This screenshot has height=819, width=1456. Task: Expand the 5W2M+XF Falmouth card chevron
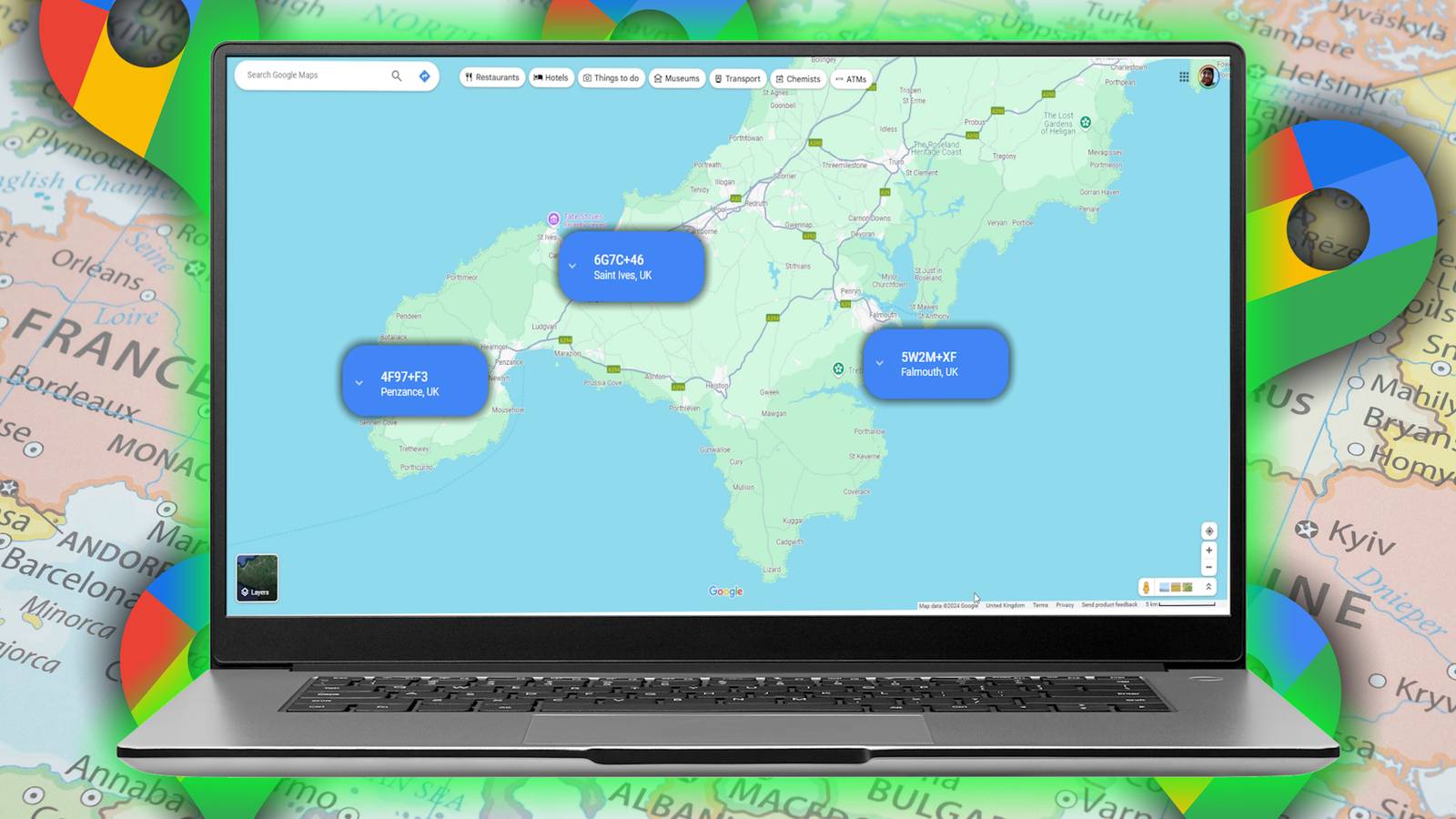click(880, 363)
